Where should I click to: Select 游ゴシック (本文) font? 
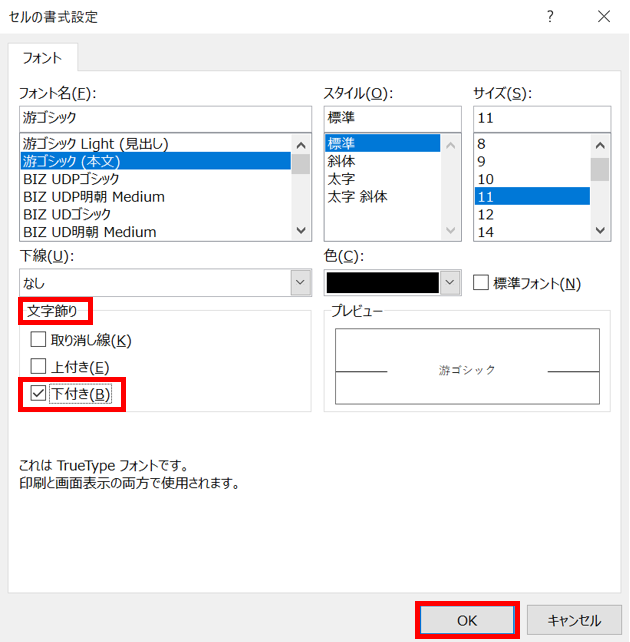[x=156, y=161]
